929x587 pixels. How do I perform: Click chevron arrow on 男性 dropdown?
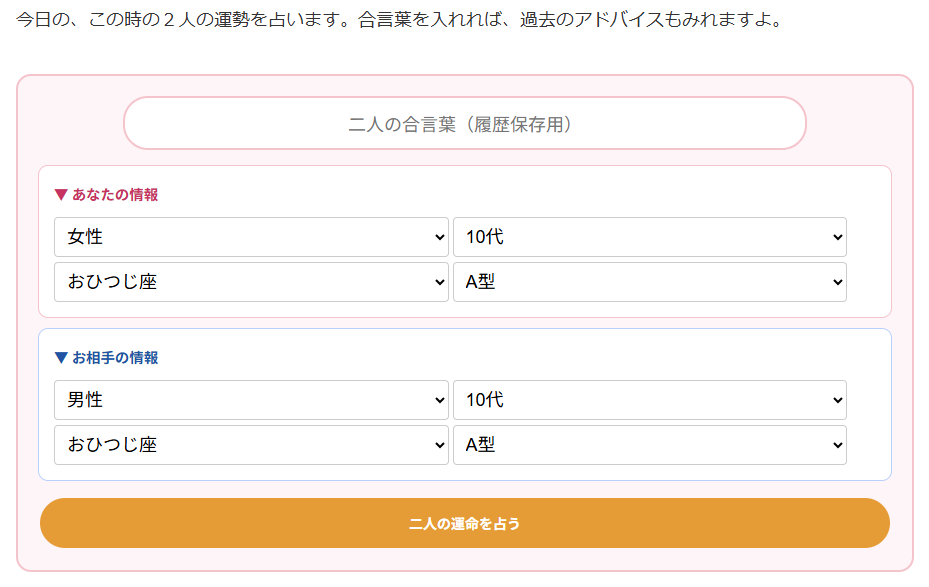[x=439, y=400]
